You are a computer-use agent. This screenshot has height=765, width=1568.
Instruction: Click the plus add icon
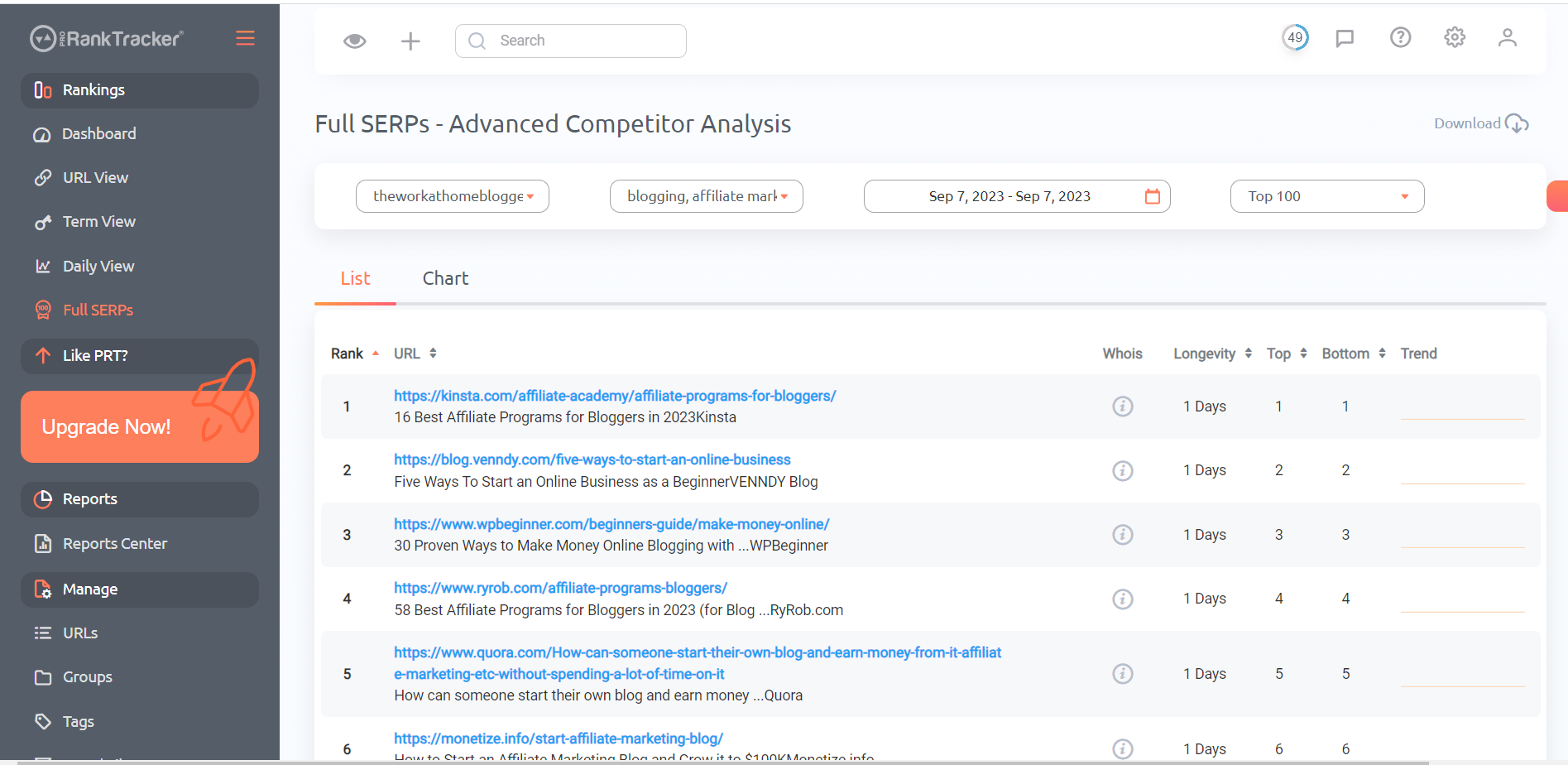[410, 41]
